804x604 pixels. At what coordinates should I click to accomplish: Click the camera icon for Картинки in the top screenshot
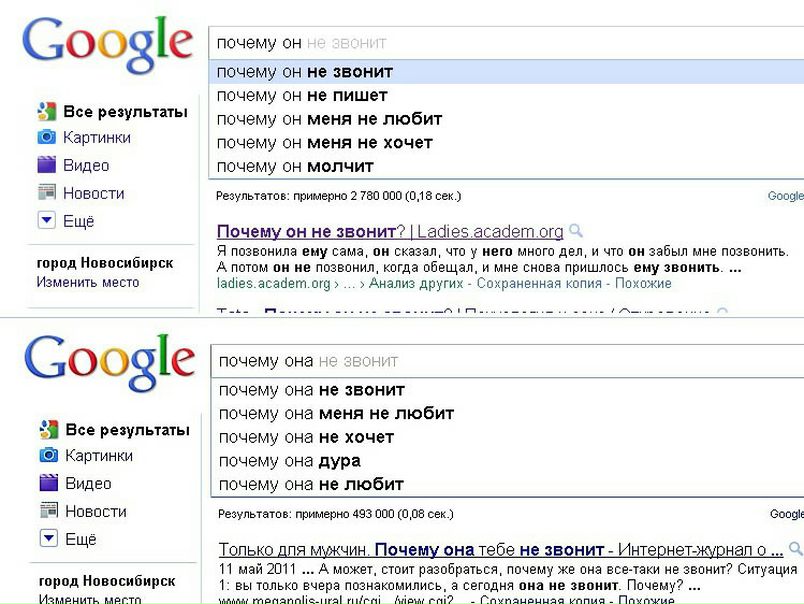coord(46,138)
